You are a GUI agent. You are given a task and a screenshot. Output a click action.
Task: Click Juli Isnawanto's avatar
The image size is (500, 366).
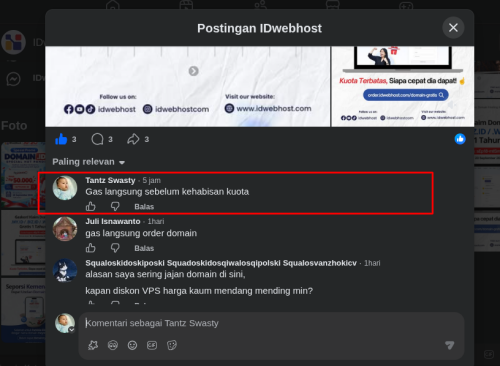point(65,229)
